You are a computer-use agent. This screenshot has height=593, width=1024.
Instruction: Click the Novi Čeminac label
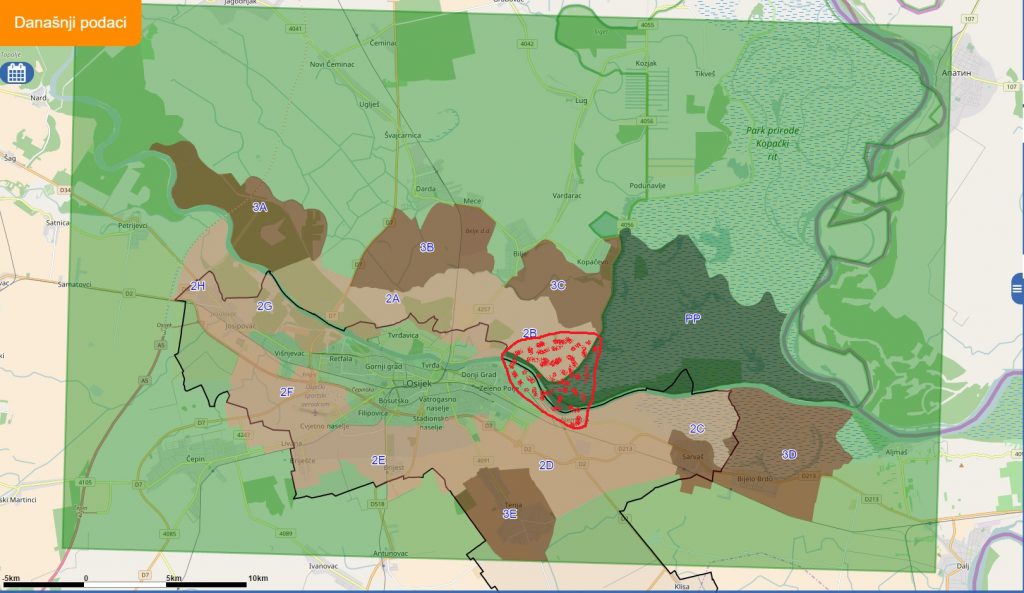[x=332, y=65]
